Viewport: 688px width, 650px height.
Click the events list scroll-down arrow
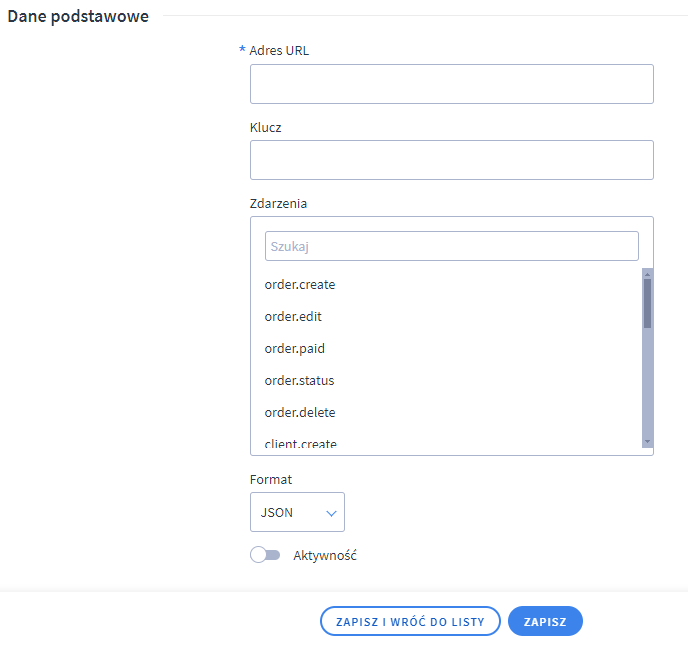pyautogui.click(x=648, y=441)
